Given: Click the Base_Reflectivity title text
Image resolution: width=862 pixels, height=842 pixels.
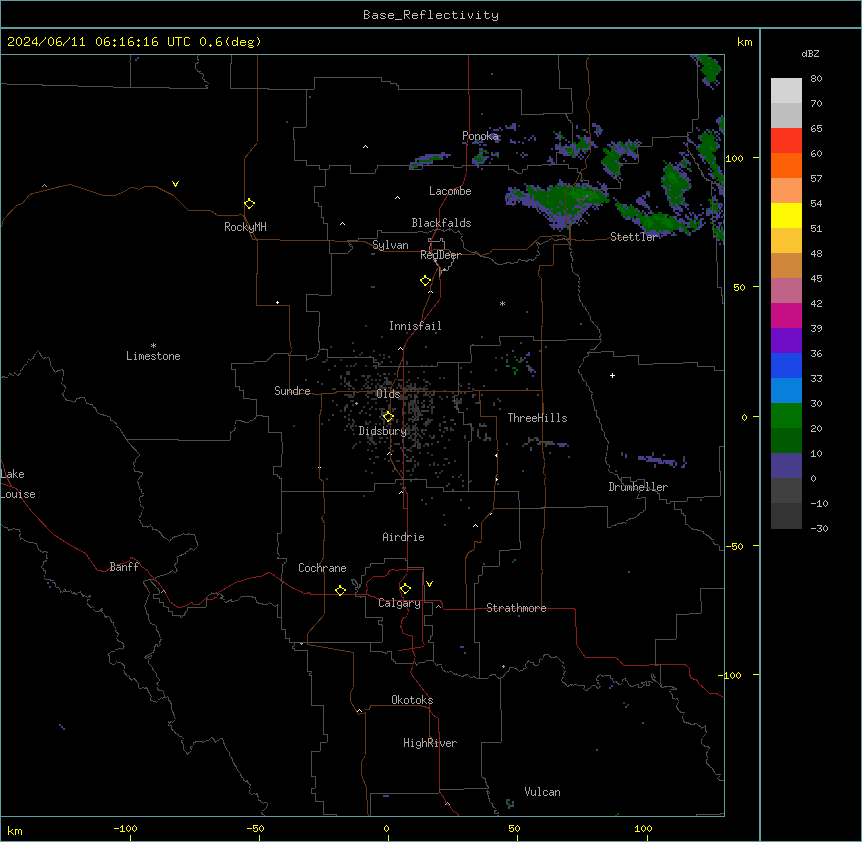Looking at the screenshot, I should (431, 15).
